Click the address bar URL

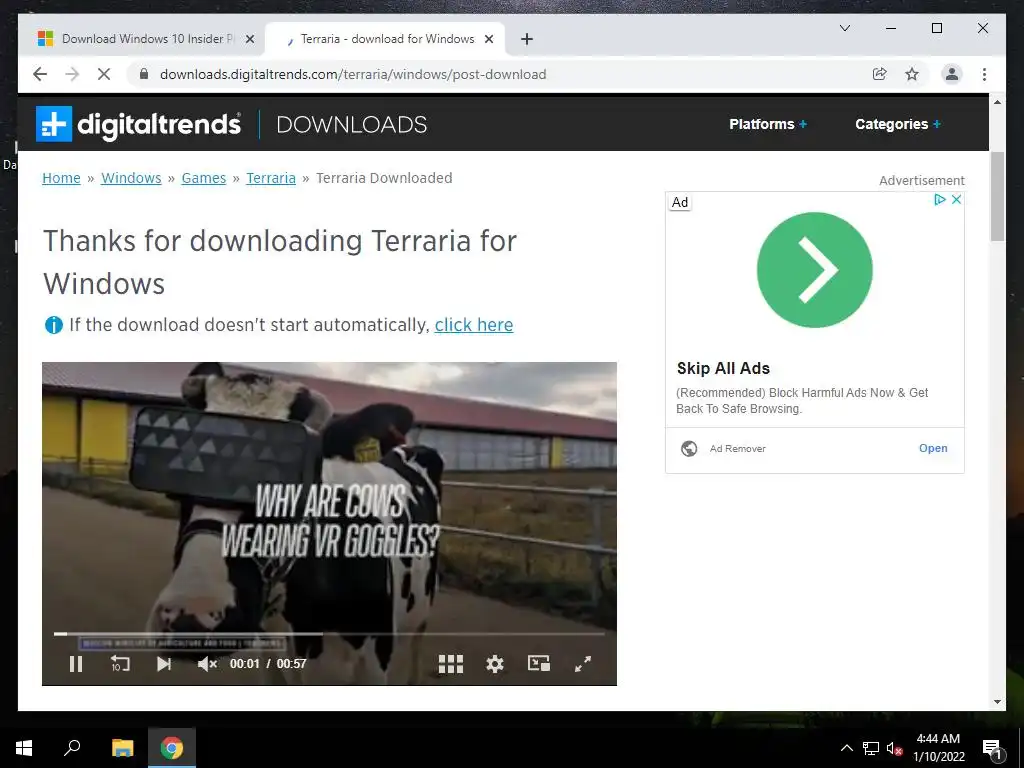[x=353, y=74]
